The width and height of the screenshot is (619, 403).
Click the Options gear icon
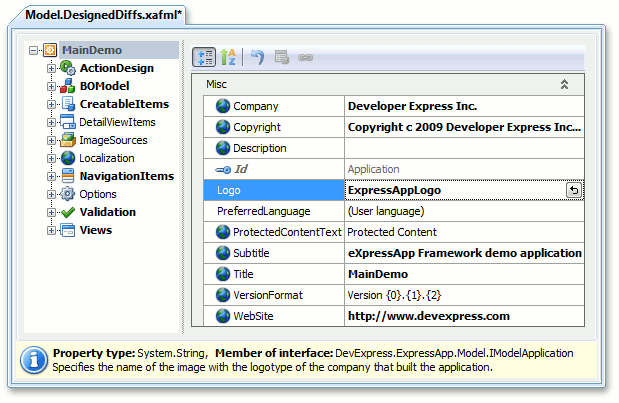point(68,194)
